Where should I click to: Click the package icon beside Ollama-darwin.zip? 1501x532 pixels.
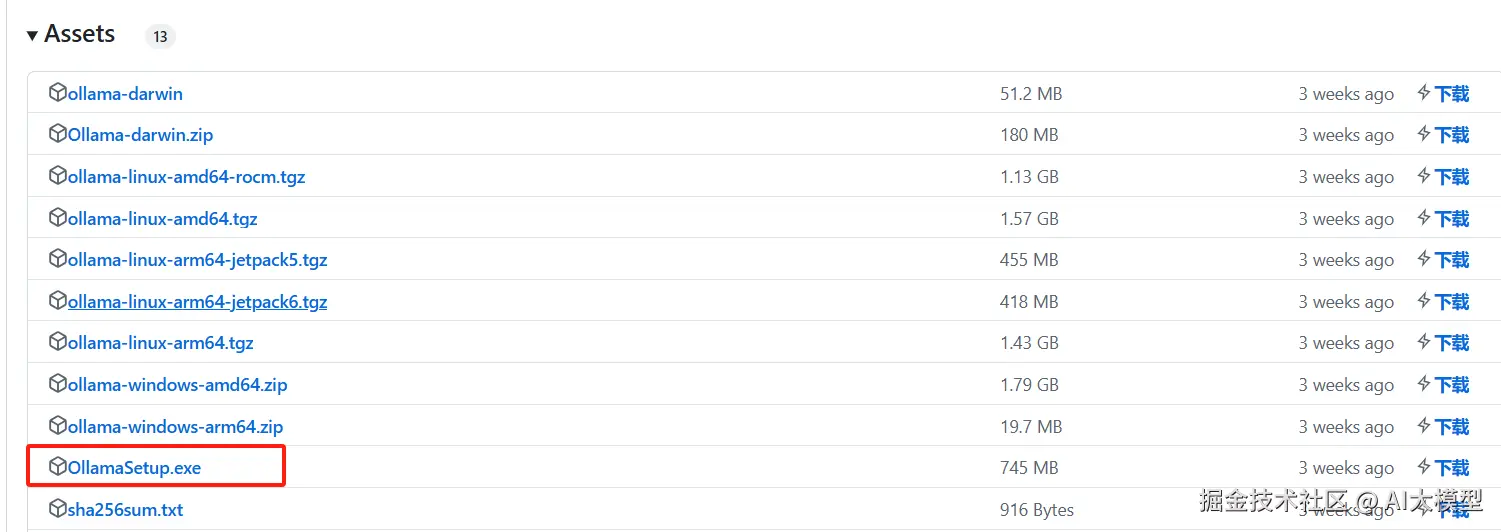pyautogui.click(x=57, y=134)
